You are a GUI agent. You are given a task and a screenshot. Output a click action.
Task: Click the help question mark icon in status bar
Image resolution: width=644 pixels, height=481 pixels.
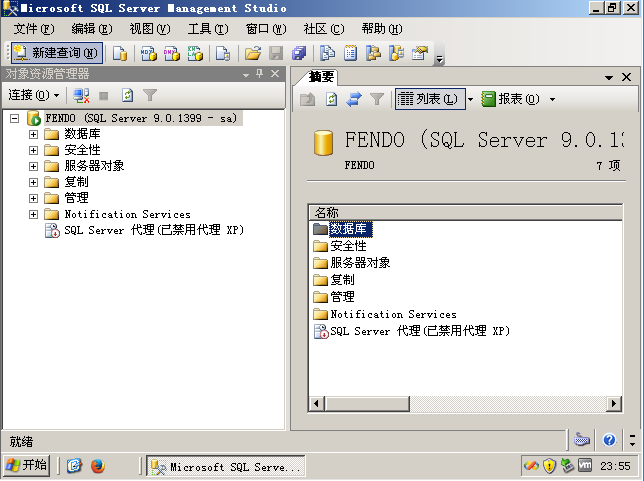610,440
